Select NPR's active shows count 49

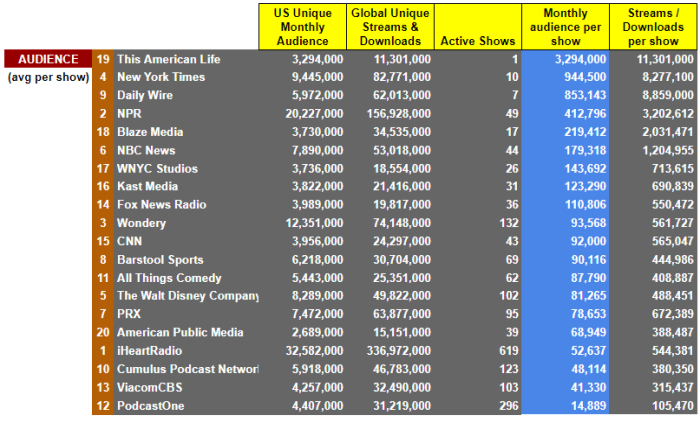[512, 114]
